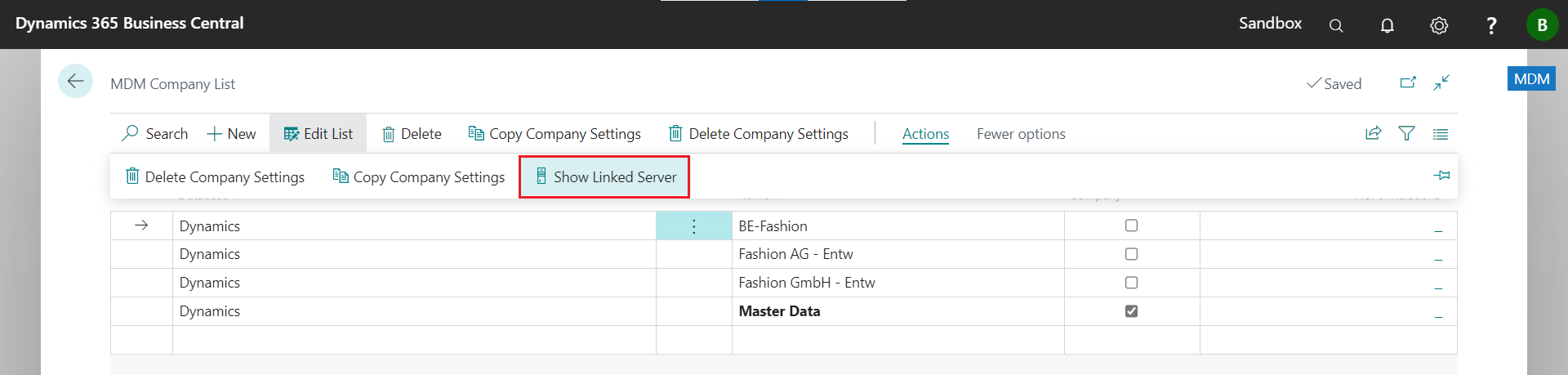Open notifications bell

pyautogui.click(x=1387, y=25)
